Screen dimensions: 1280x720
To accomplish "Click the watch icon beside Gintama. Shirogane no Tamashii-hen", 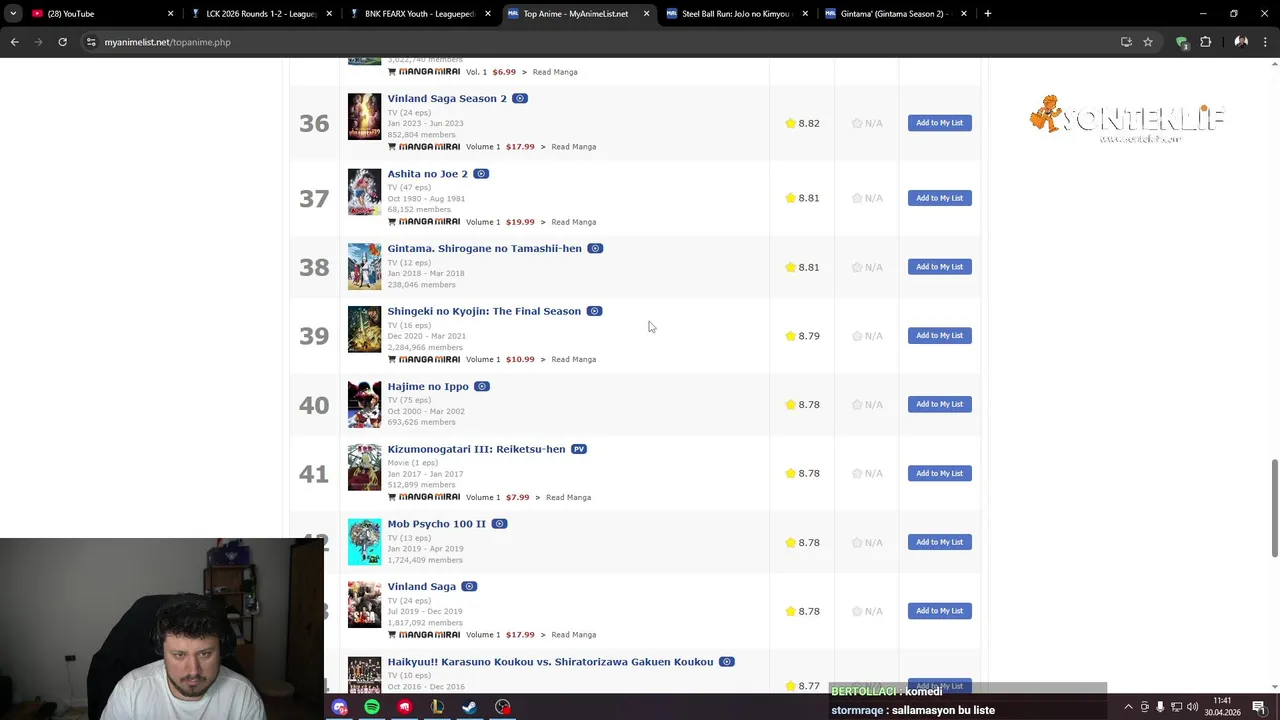I will 595,248.
